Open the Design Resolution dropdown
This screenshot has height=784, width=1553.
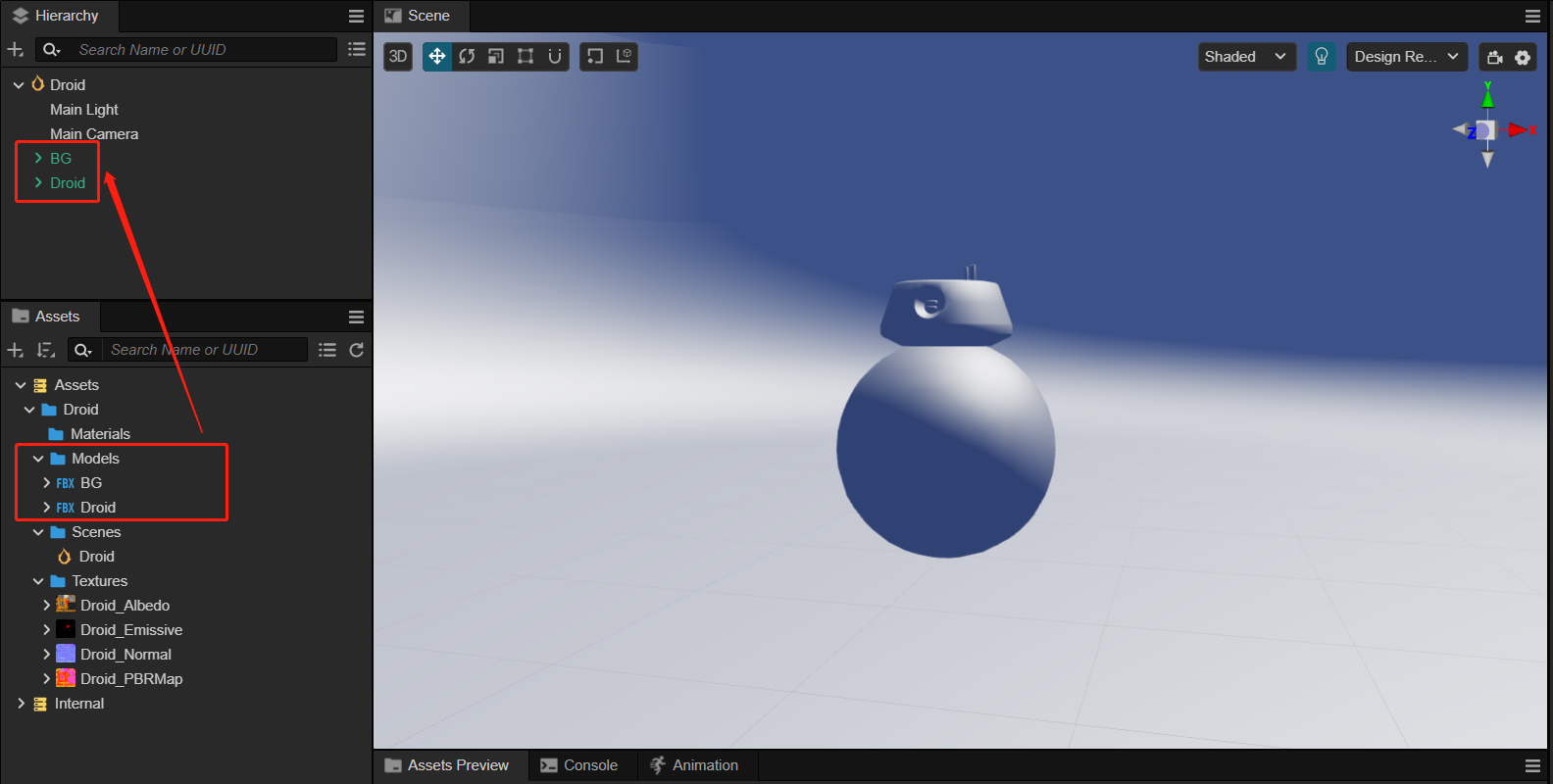tap(1407, 57)
